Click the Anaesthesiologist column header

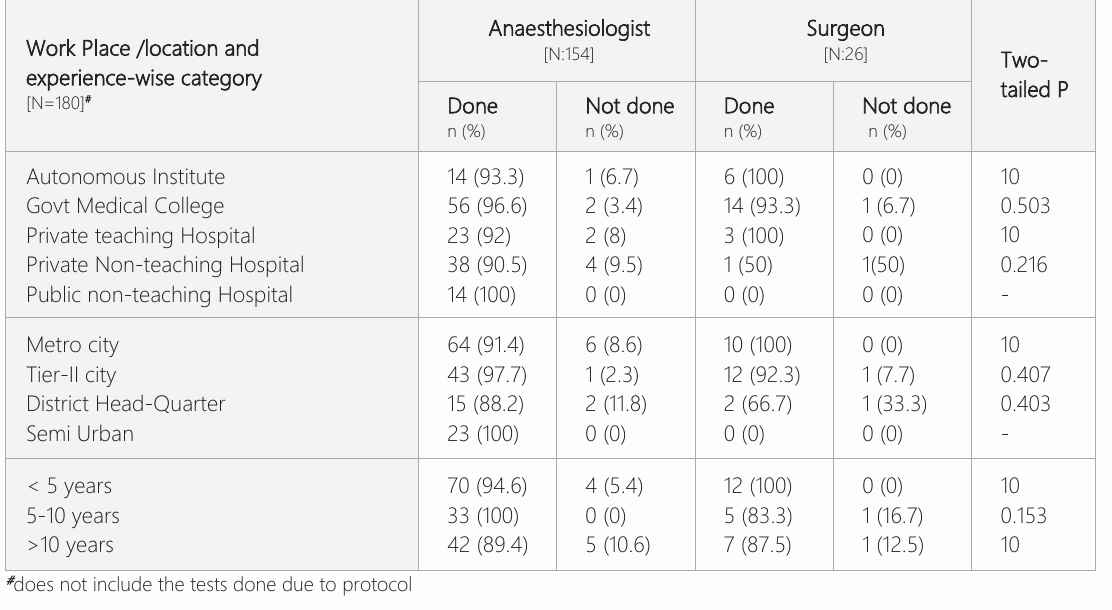569,29
